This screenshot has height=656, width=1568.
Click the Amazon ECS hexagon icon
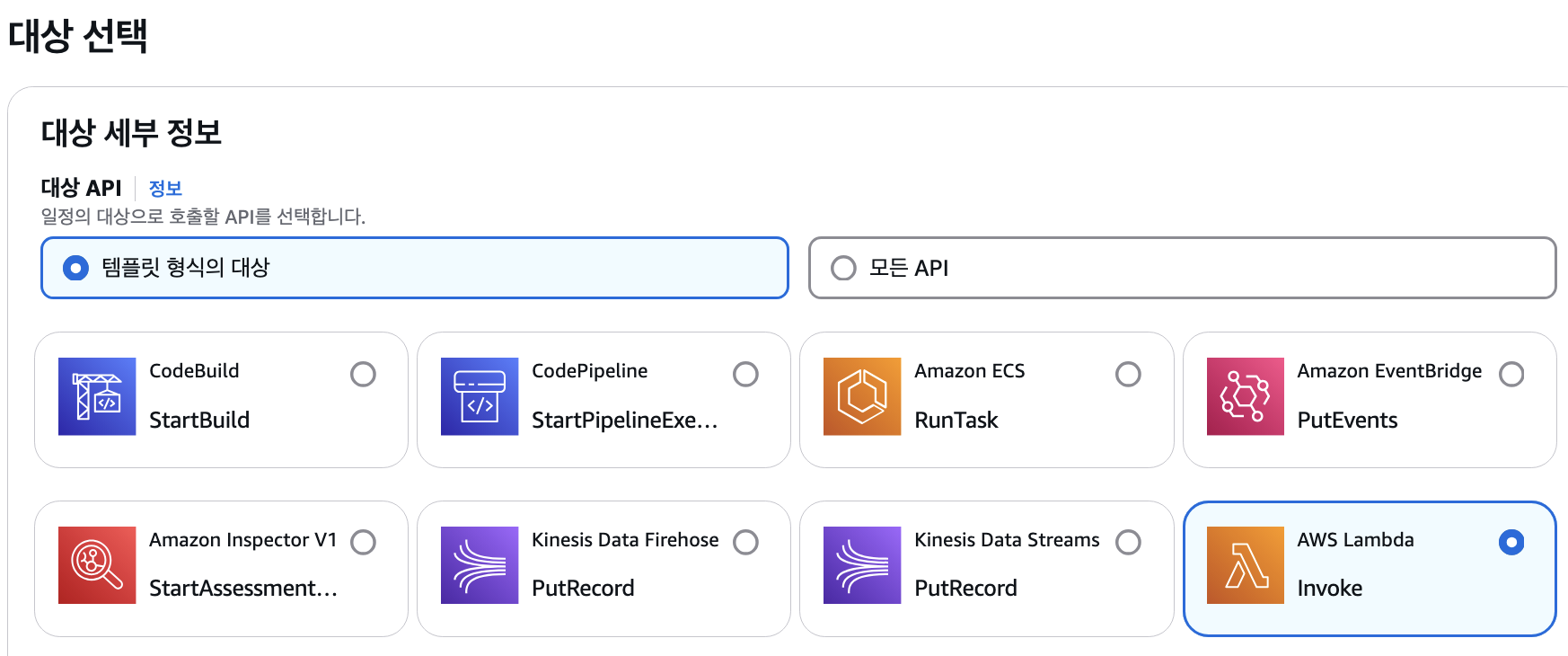coord(862,396)
